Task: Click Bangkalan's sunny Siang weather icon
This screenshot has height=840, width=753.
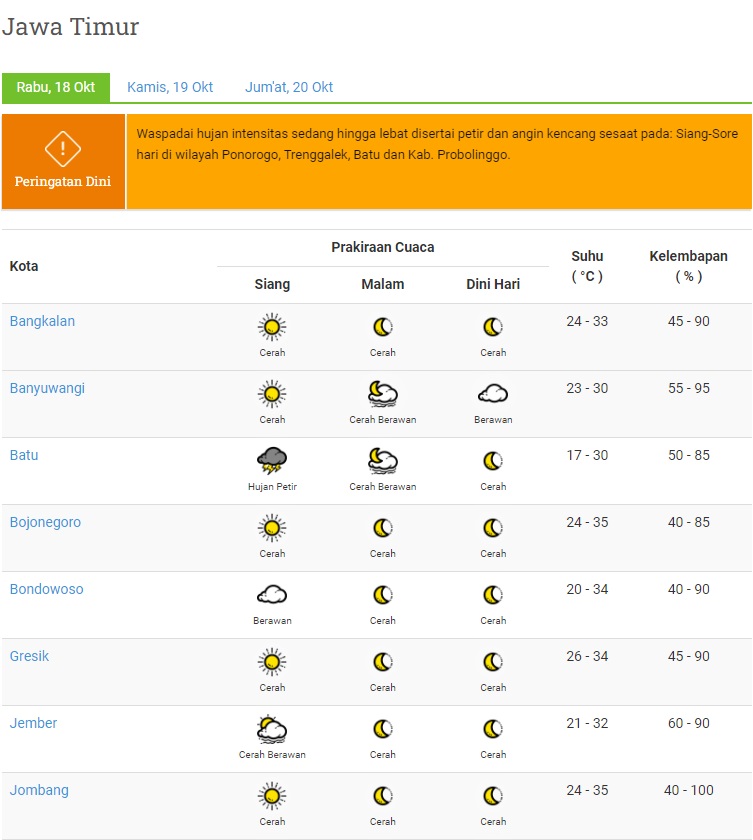Action: (272, 326)
